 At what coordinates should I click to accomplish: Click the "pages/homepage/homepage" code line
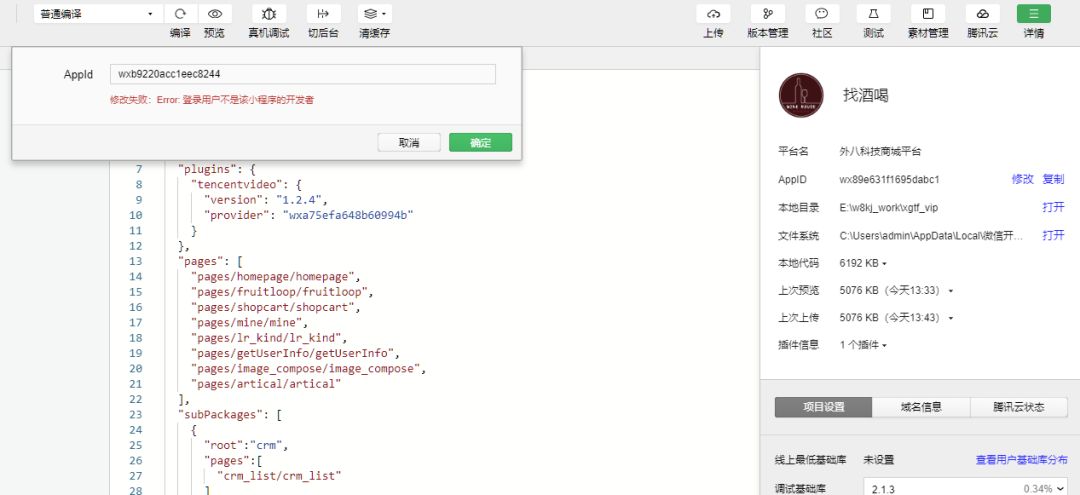[276, 277]
